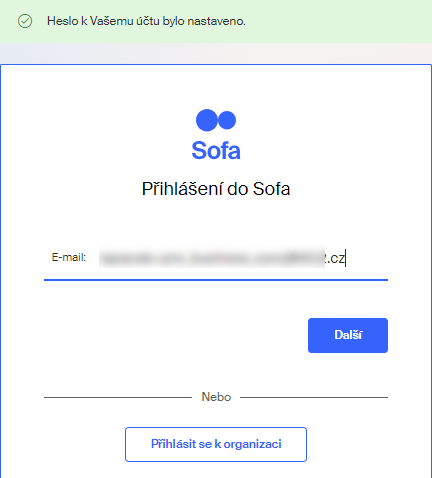This screenshot has width=432, height=478.
Task: Click the divider line left of Nebo
Action: coord(118,397)
